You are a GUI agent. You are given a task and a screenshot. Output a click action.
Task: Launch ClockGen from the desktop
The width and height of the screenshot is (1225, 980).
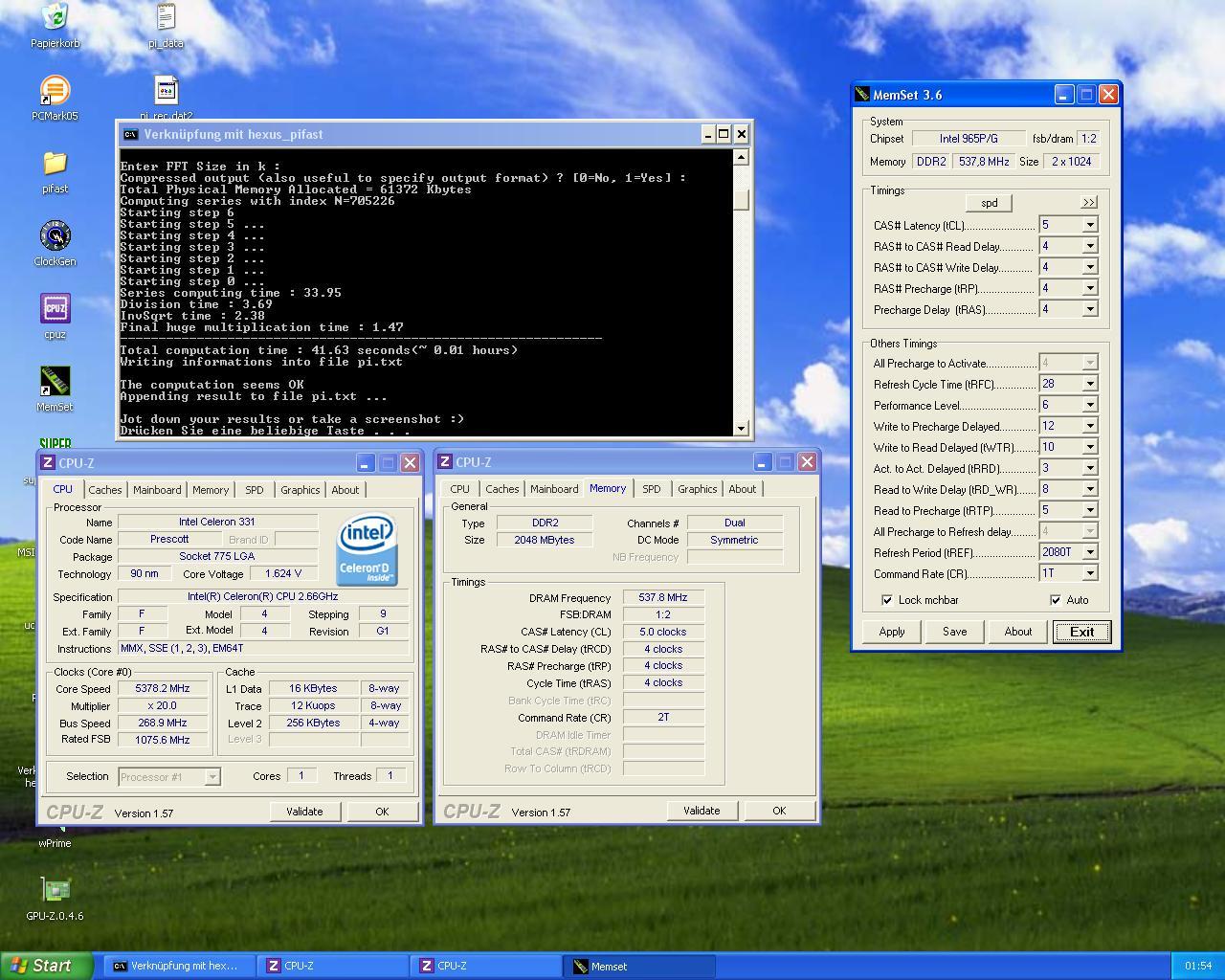coord(55,236)
